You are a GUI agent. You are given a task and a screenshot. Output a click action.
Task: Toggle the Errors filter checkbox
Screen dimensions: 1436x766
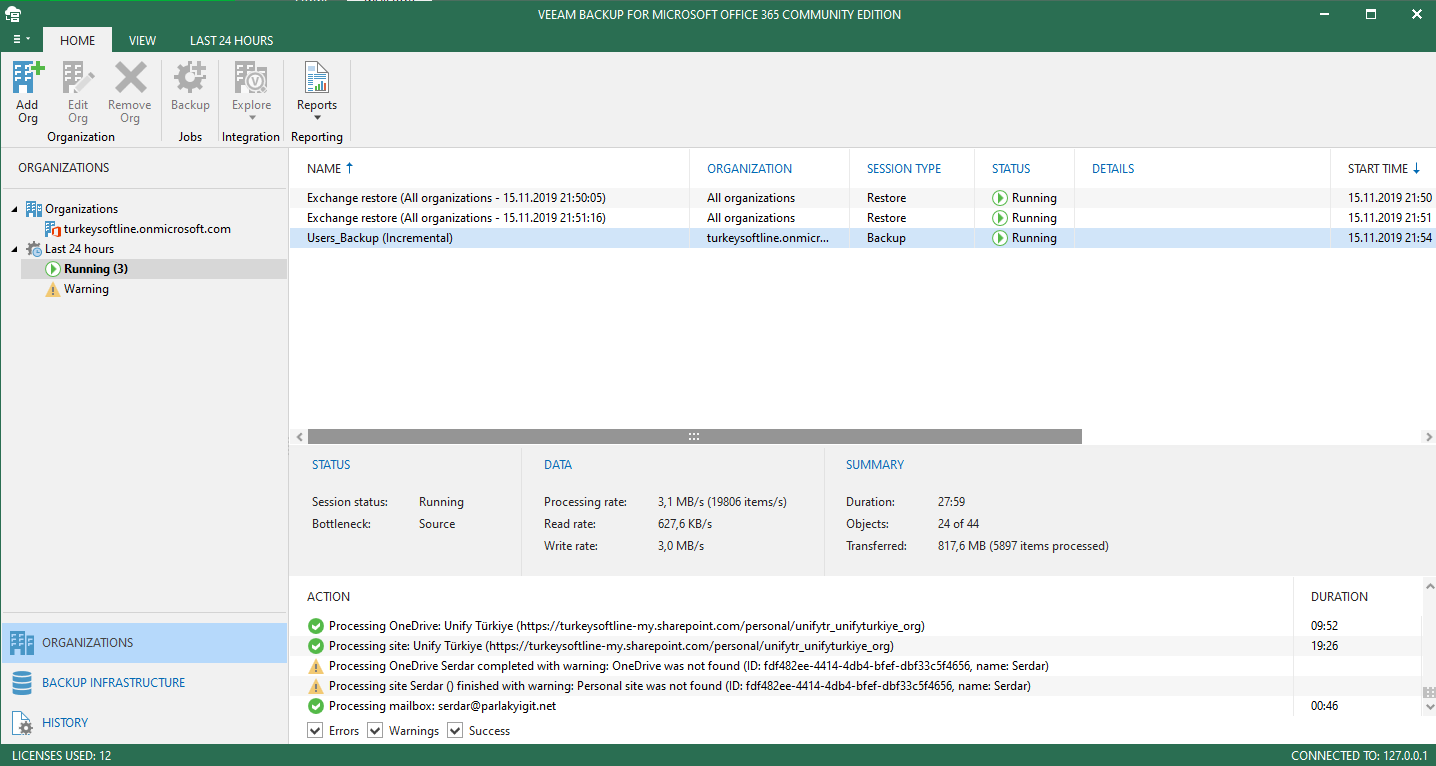coord(315,731)
